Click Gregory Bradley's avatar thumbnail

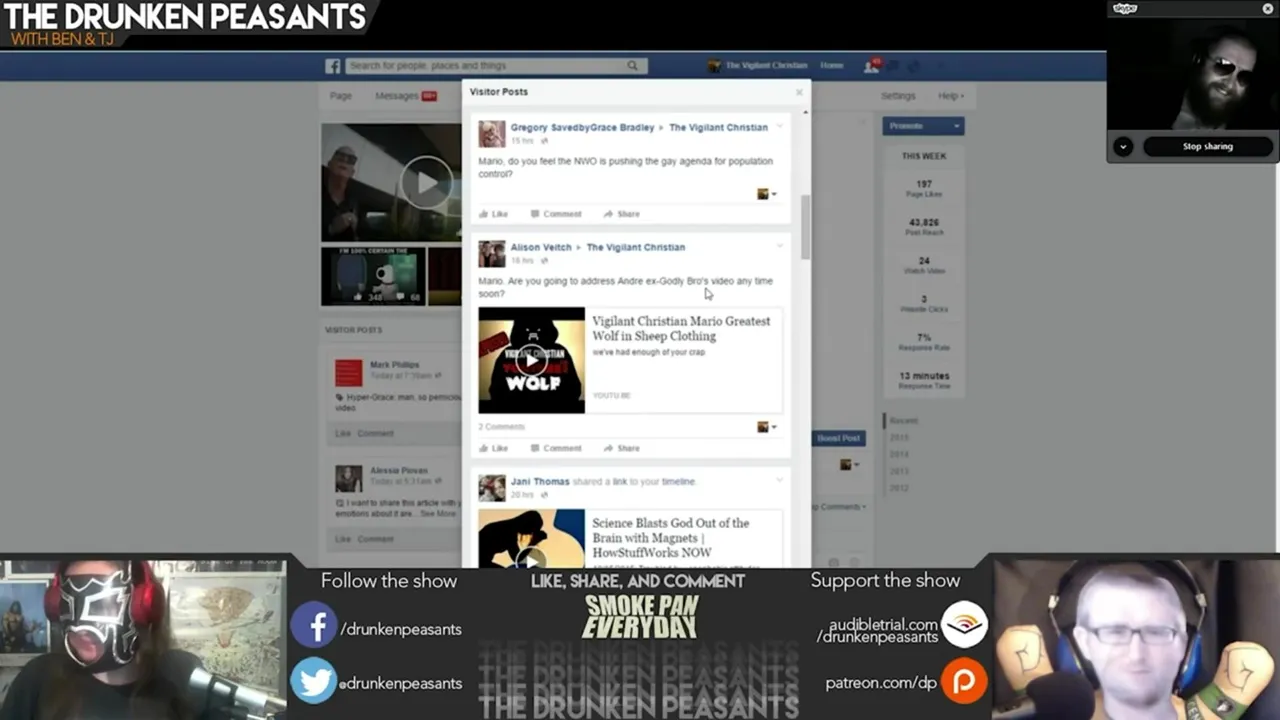coord(491,134)
